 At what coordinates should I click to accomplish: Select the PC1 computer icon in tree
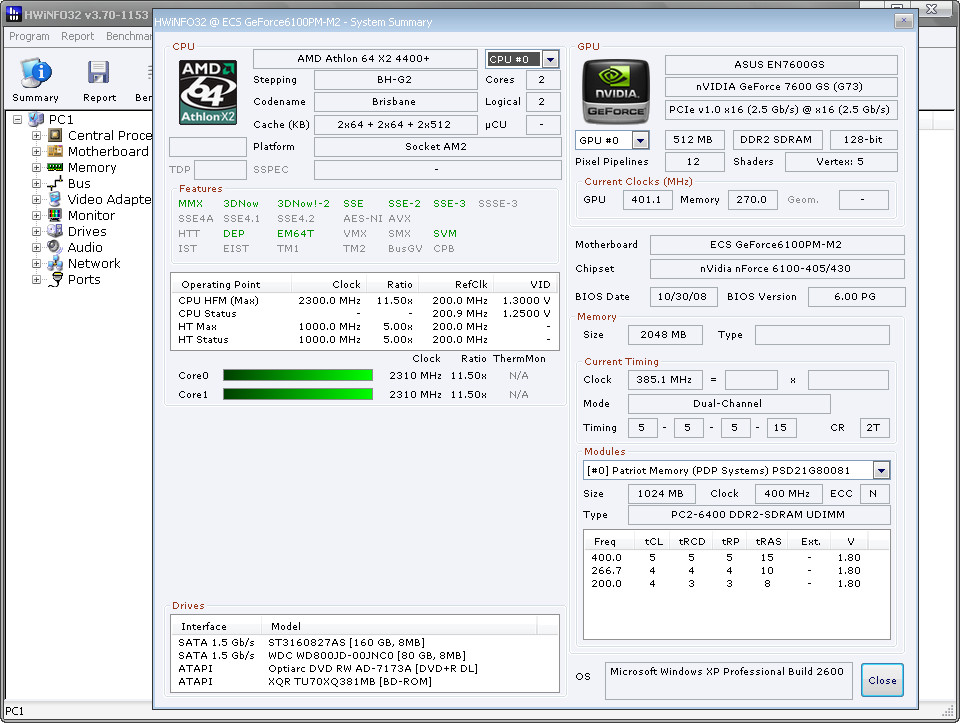pos(36,119)
